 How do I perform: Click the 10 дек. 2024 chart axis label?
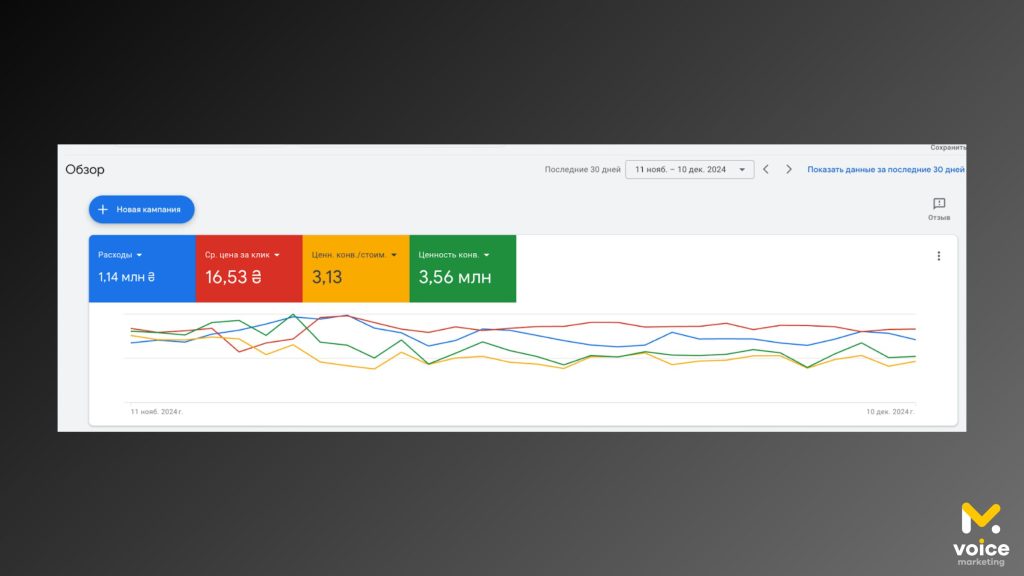pos(890,411)
